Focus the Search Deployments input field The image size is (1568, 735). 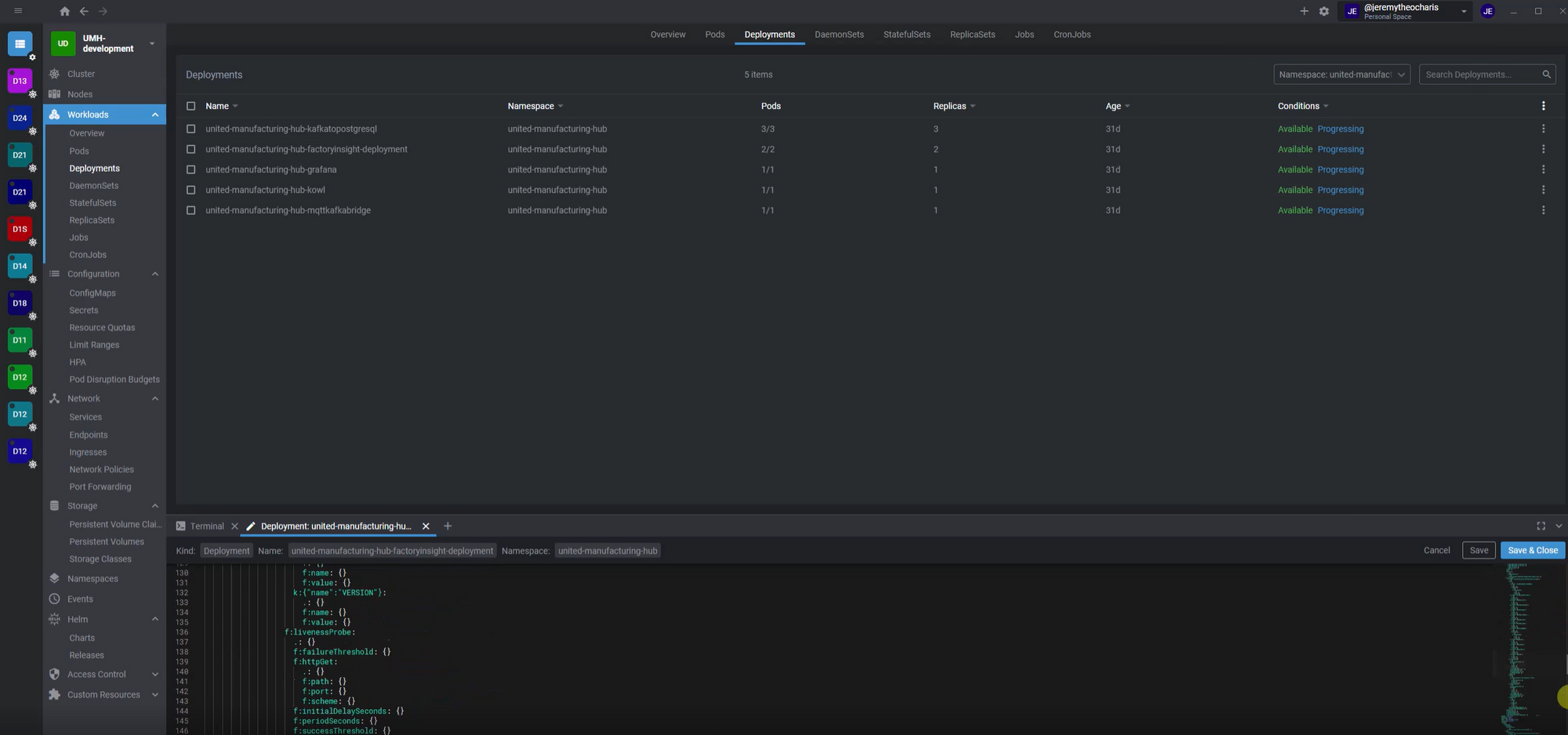click(1479, 75)
